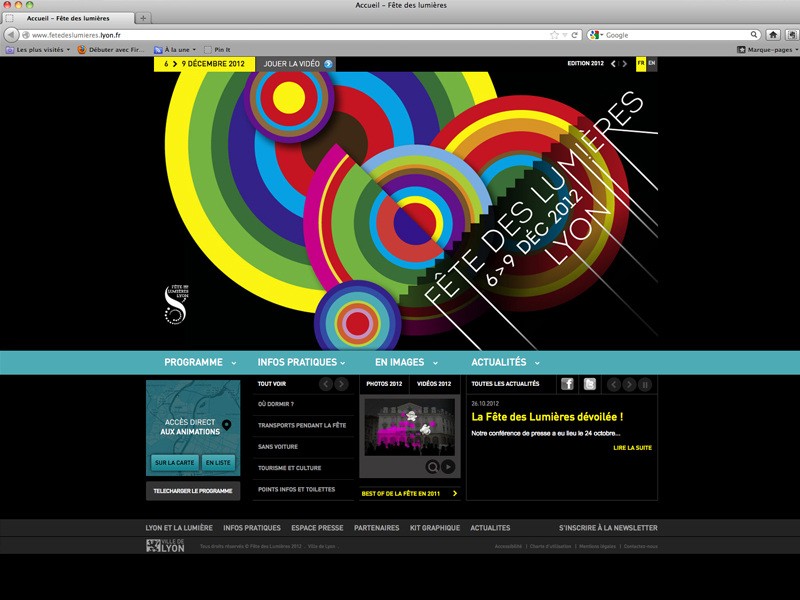Open the Tourisme et culture link
Screen dimensions: 800x600
[290, 468]
